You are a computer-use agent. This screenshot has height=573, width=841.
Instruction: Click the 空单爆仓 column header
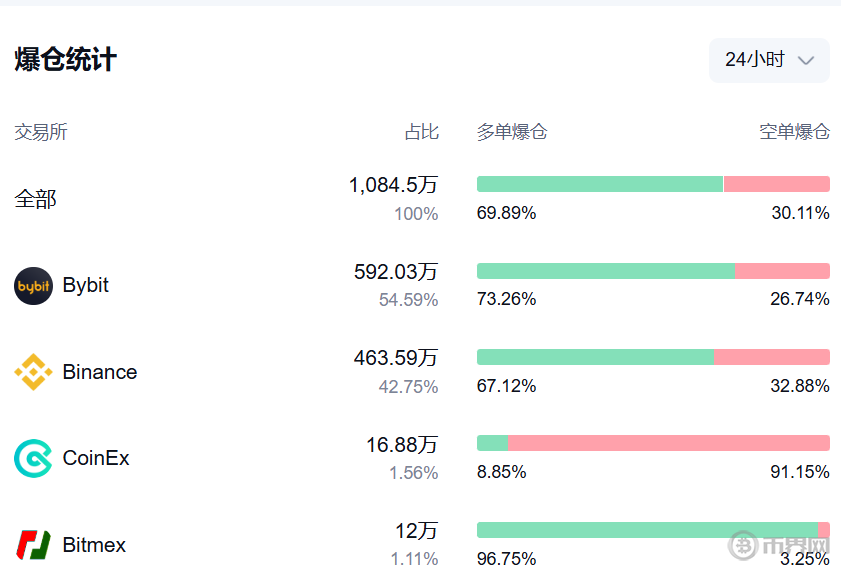pyautogui.click(x=794, y=132)
